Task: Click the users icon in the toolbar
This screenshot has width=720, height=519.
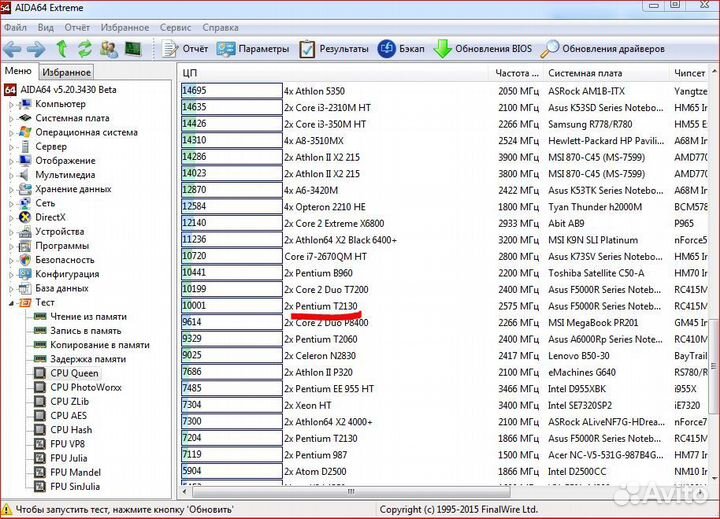Action: tap(109, 49)
